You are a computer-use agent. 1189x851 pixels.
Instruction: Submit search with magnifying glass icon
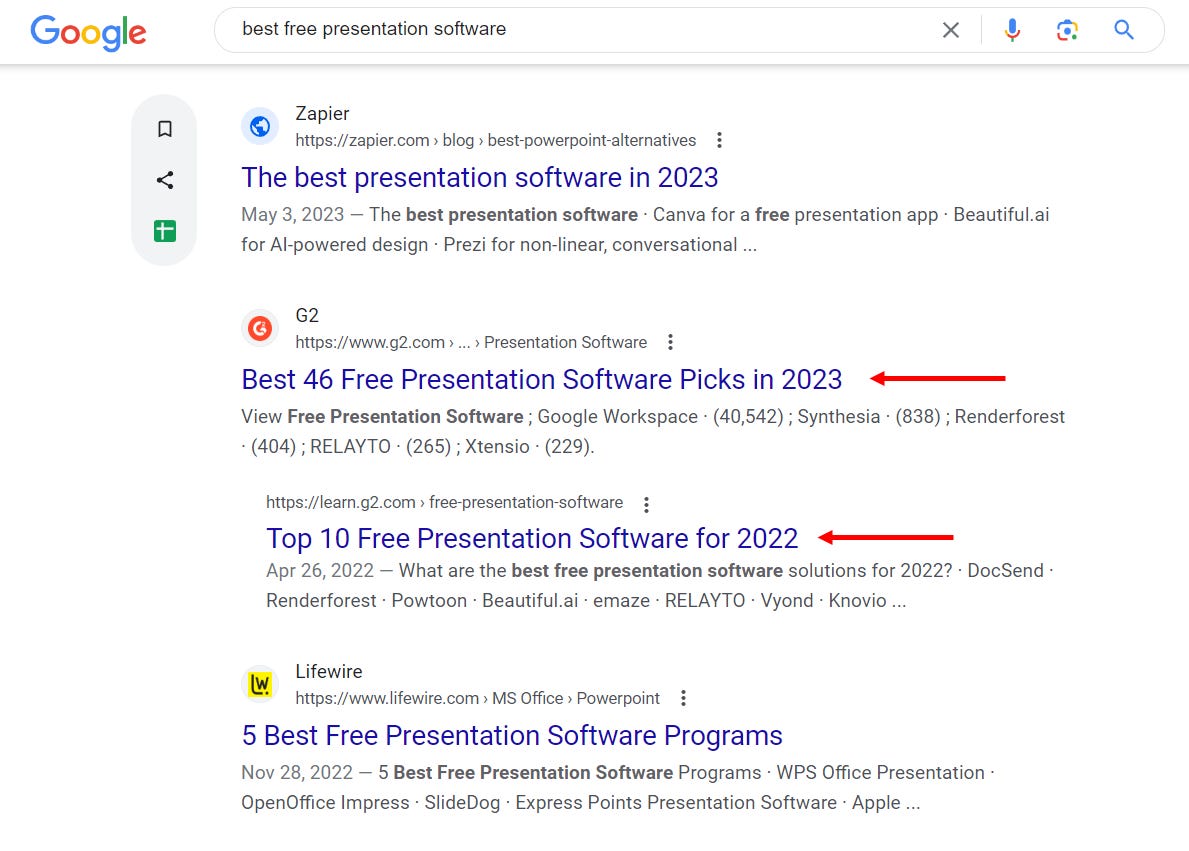[x=1124, y=30]
